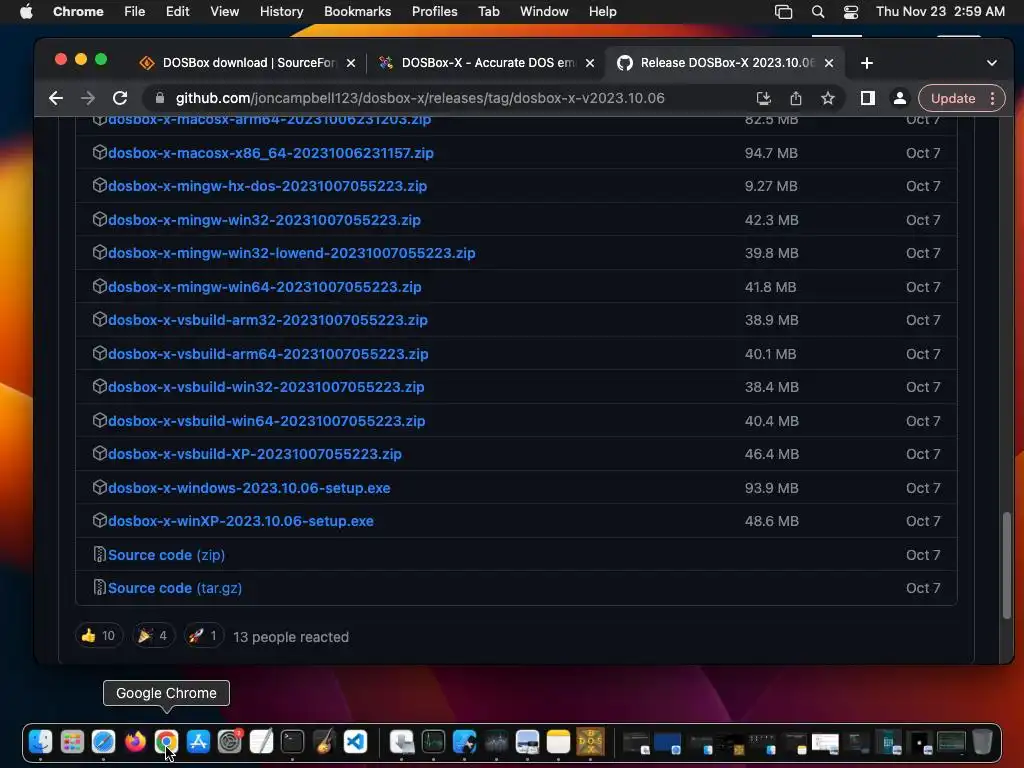The height and width of the screenshot is (768, 1024).
Task: Open the Profiles menu
Action: (x=434, y=12)
